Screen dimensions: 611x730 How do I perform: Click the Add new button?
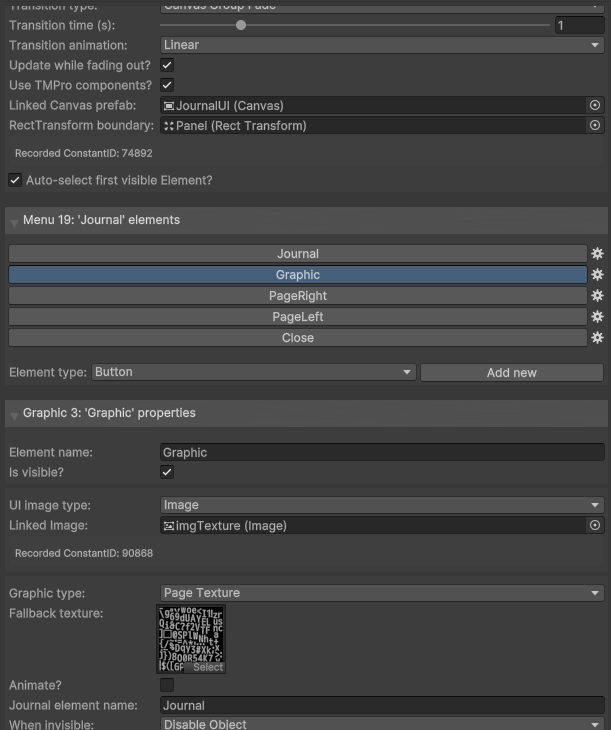click(512, 372)
